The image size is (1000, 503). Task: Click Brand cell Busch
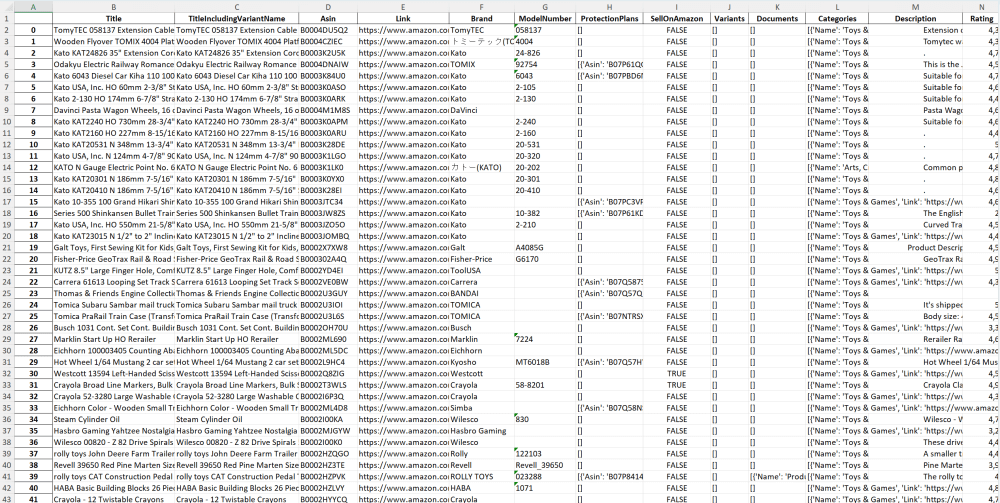(482, 328)
